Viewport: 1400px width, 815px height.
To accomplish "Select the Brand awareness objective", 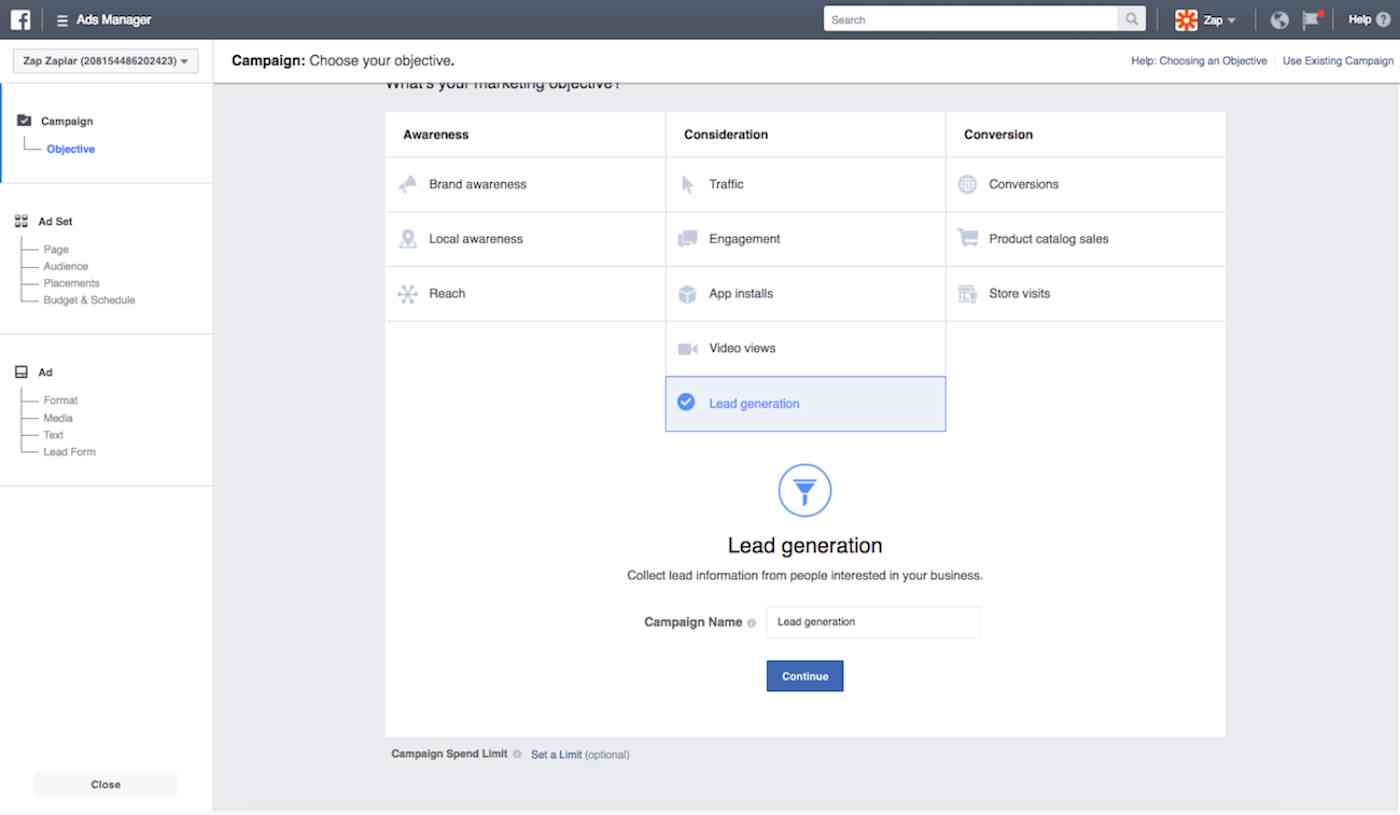I will tap(525, 184).
